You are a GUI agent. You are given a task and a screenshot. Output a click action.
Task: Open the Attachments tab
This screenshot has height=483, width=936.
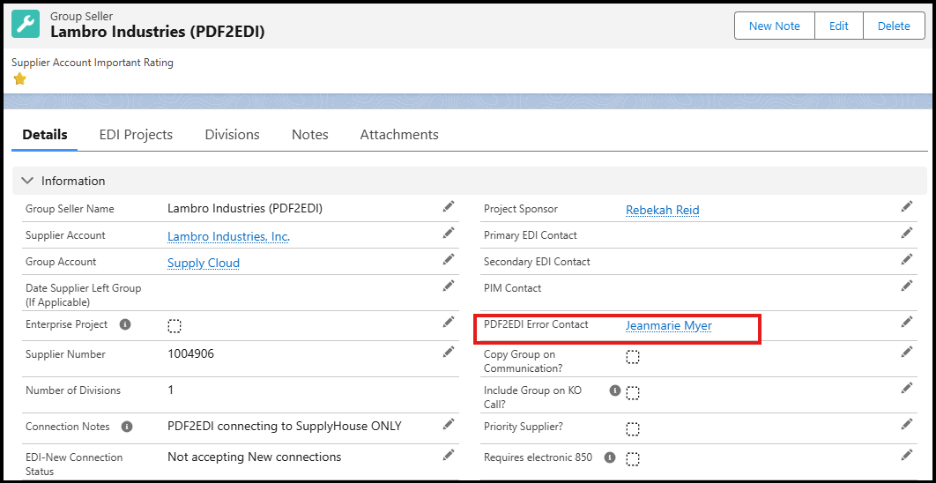click(x=399, y=134)
